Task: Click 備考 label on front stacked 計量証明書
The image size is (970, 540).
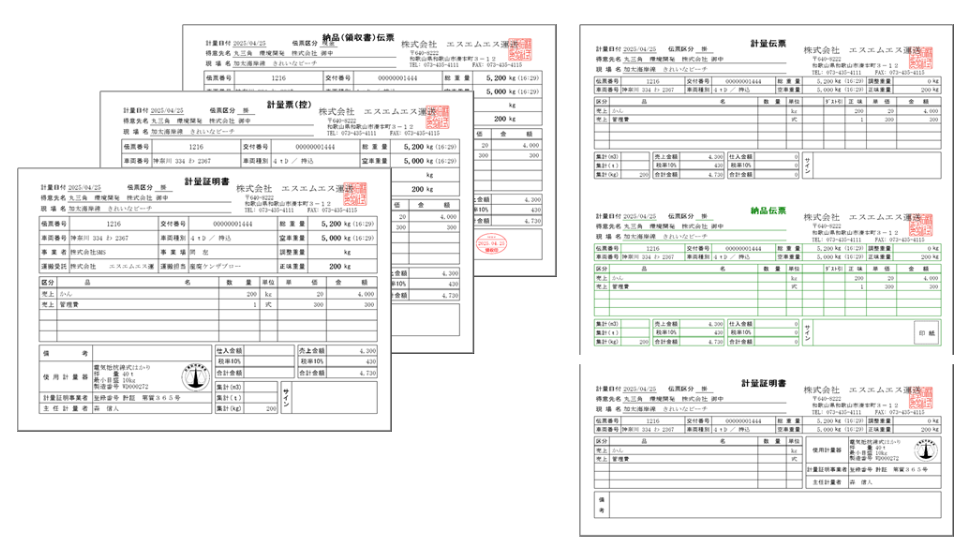Action: coord(66,353)
